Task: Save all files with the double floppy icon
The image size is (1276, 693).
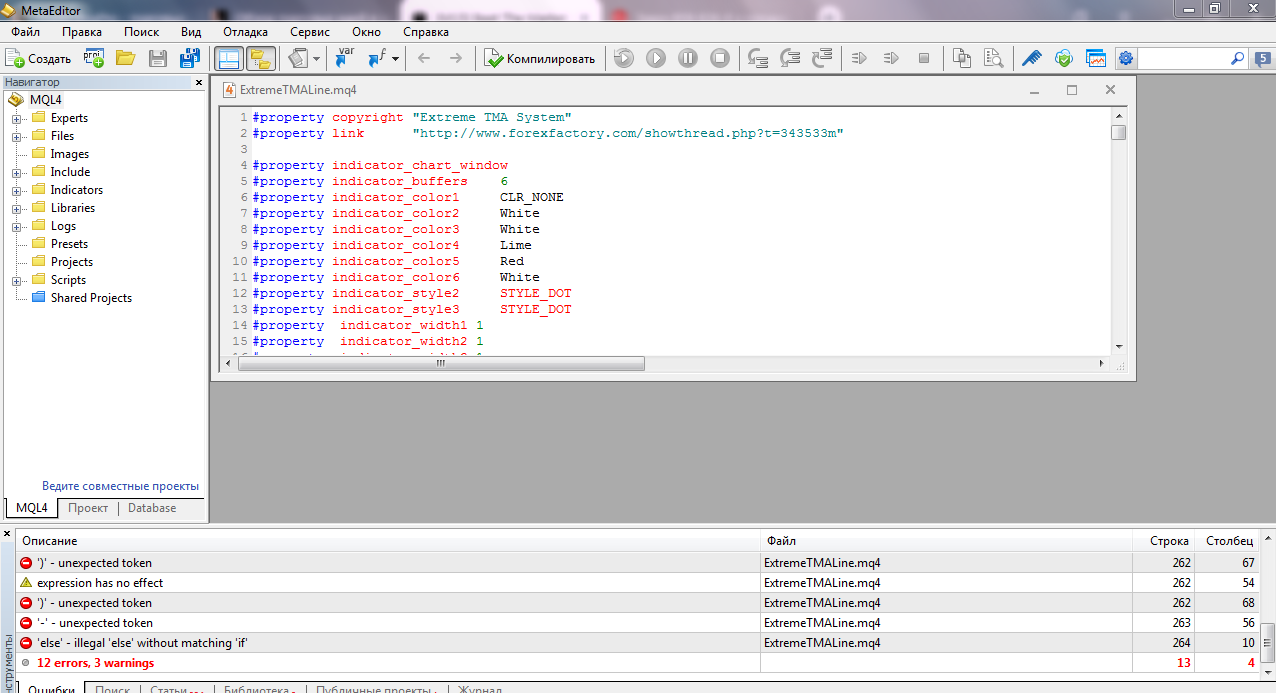Action: tap(190, 58)
